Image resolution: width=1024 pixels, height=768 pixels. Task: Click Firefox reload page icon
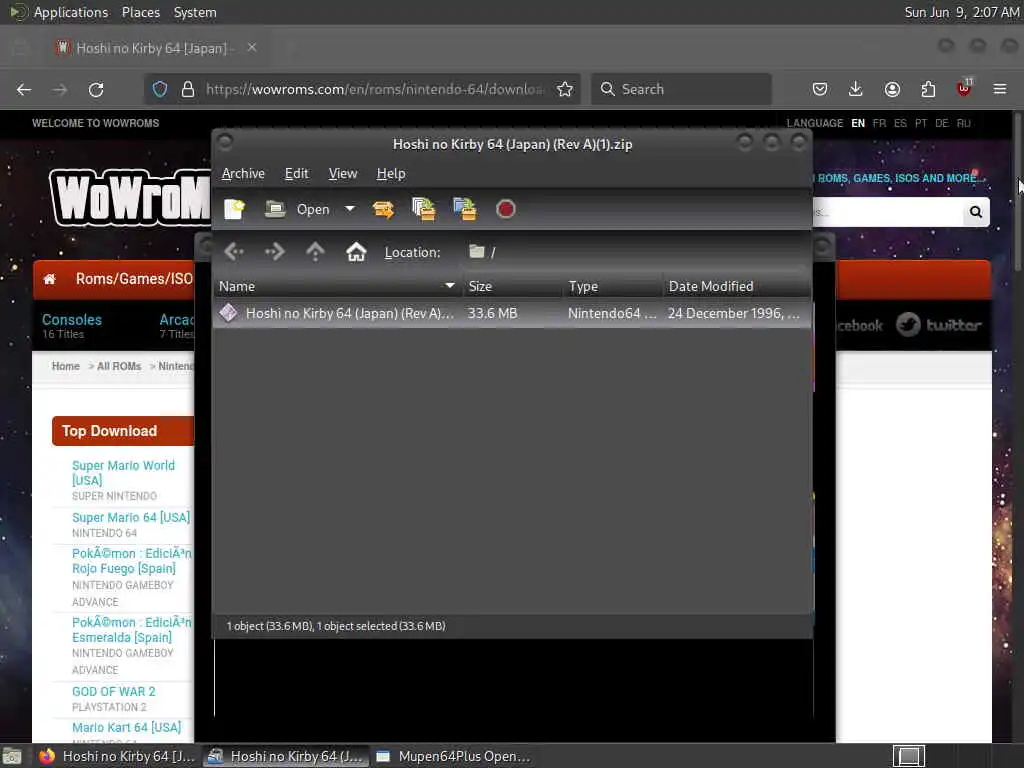pyautogui.click(x=96, y=89)
